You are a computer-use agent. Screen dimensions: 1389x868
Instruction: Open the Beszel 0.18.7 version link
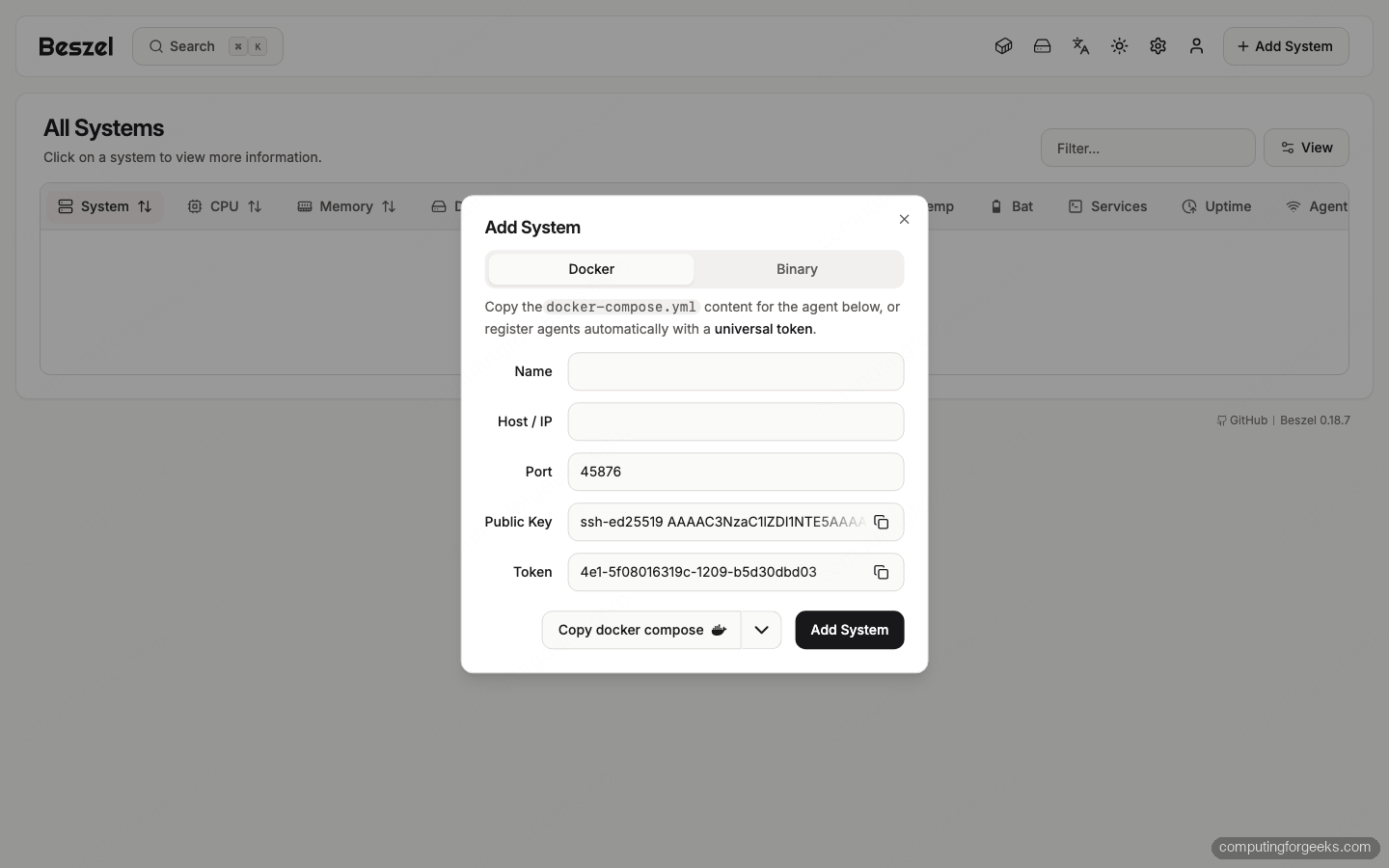1315,420
